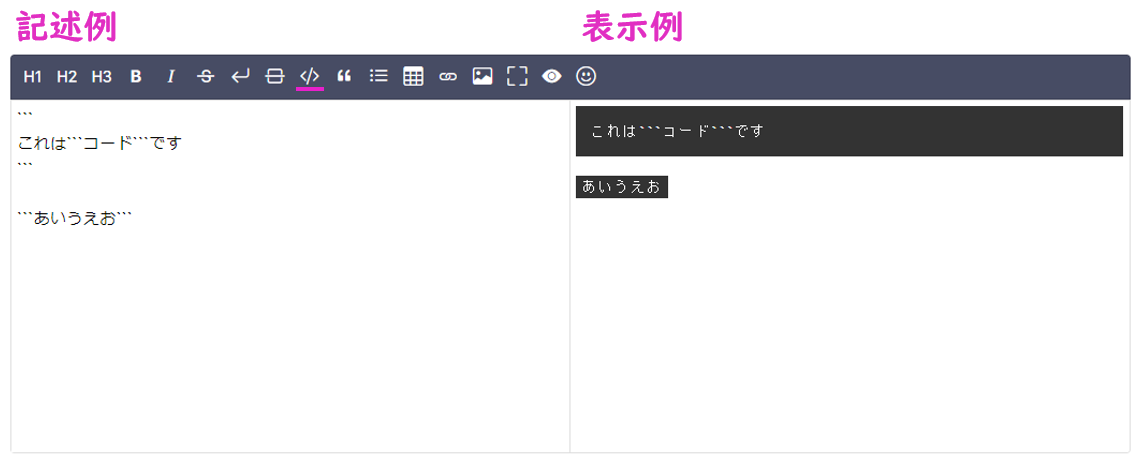This screenshot has width=1142, height=474.
Task: Click the ```あいうえお``` line in editor
Action: [74, 218]
